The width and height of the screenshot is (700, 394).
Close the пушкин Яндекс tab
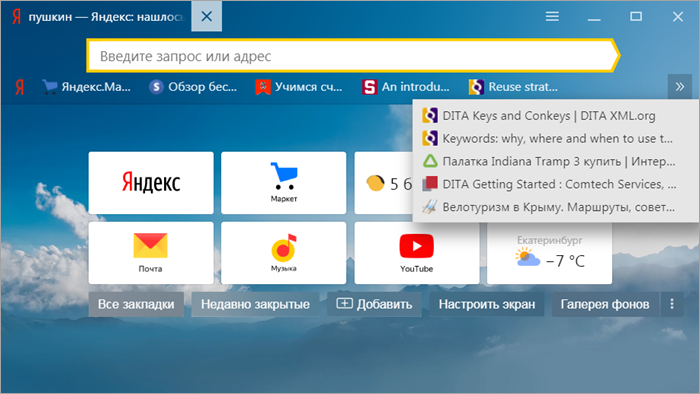point(206,17)
